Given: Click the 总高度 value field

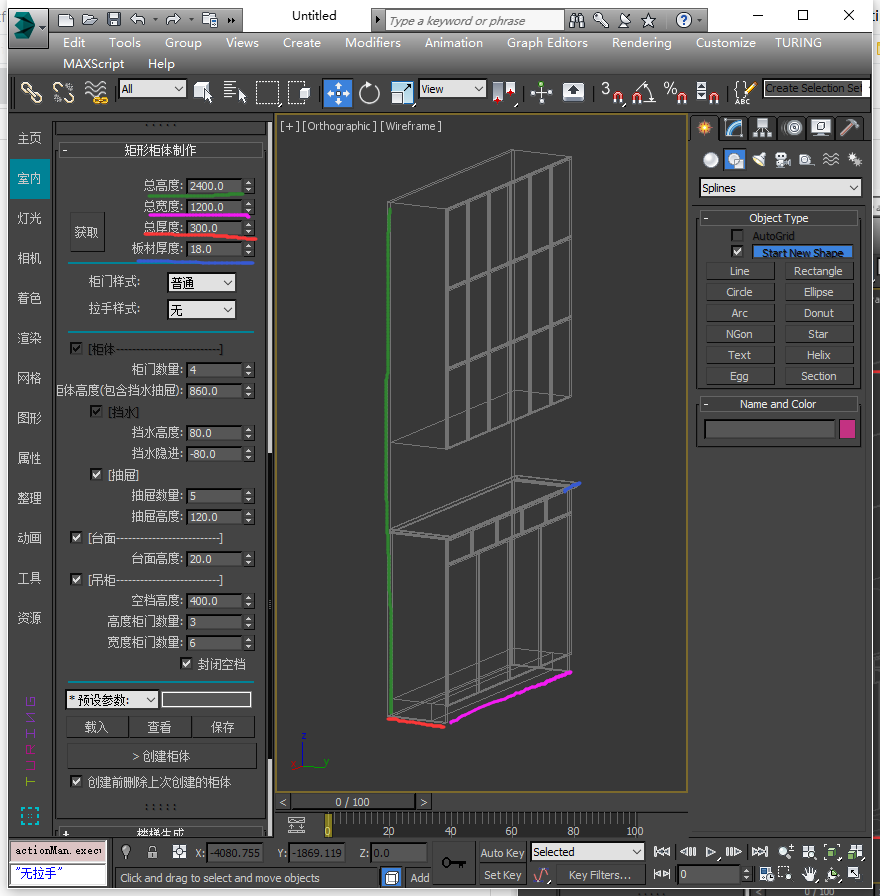Looking at the screenshot, I should pyautogui.click(x=215, y=186).
